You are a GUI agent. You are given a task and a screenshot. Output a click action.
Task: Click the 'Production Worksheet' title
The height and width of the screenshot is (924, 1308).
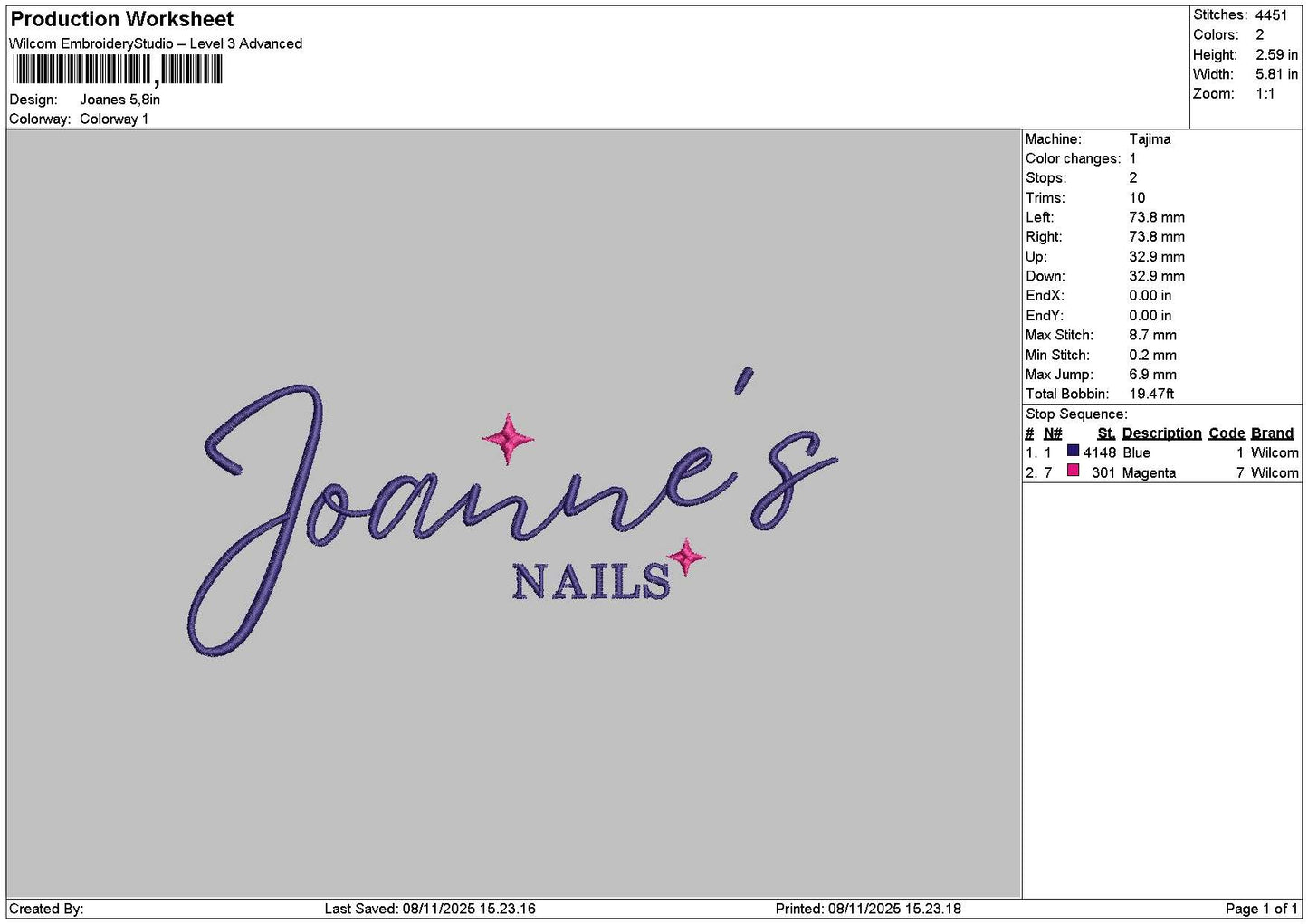122,19
